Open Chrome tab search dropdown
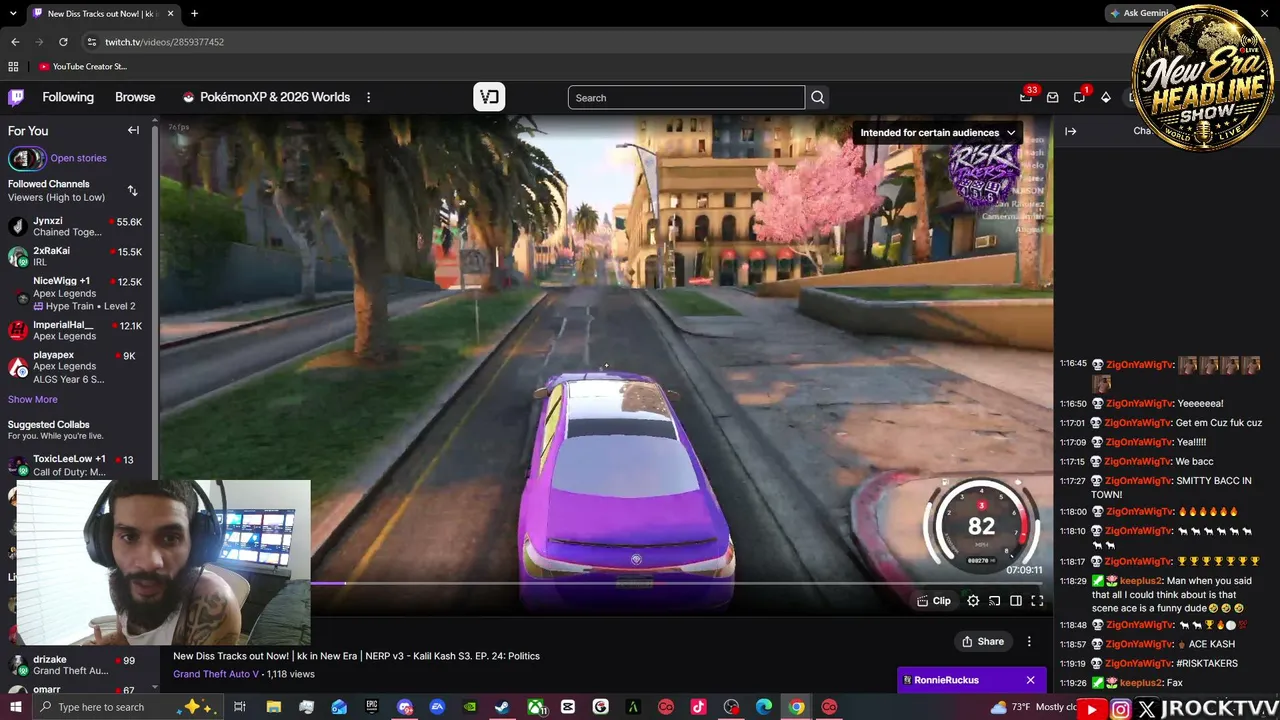This screenshot has width=1280, height=720. pyautogui.click(x=11, y=14)
